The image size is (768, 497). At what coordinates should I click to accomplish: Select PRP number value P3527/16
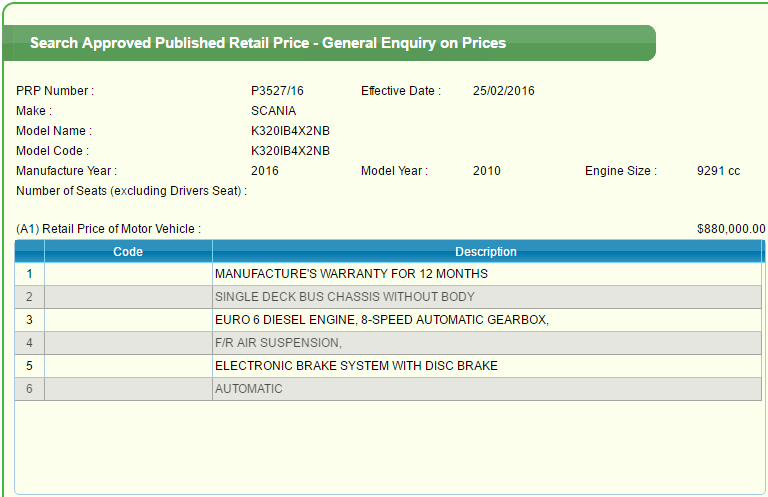coord(277,91)
